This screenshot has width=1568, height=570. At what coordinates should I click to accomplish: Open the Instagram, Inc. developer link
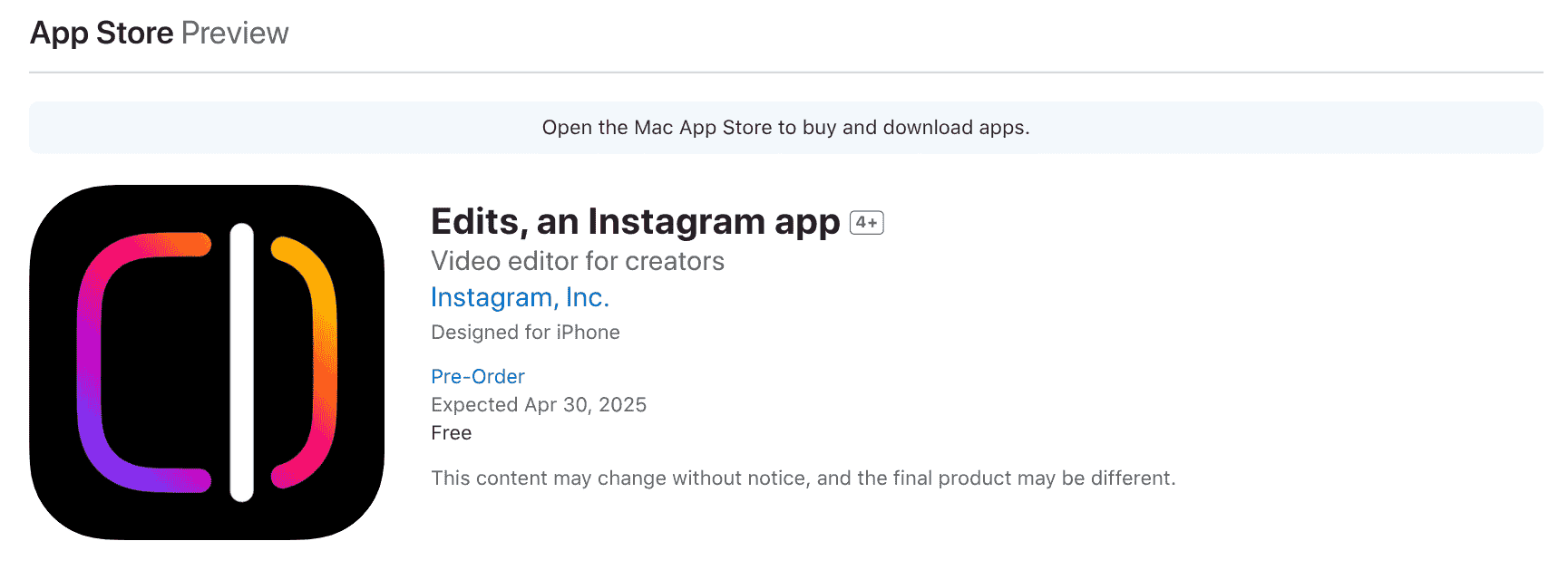520,297
